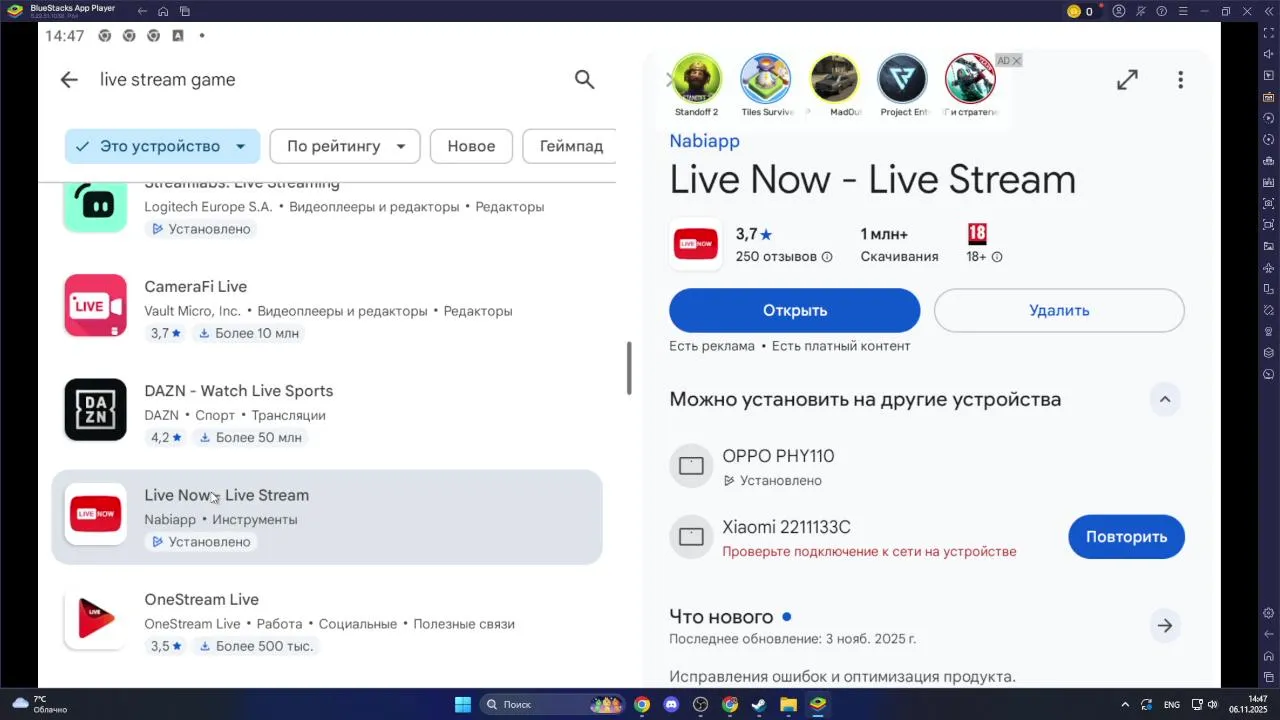The image size is (1280, 720).
Task: Open File Explorer from taskbar
Action: [x=788, y=705]
